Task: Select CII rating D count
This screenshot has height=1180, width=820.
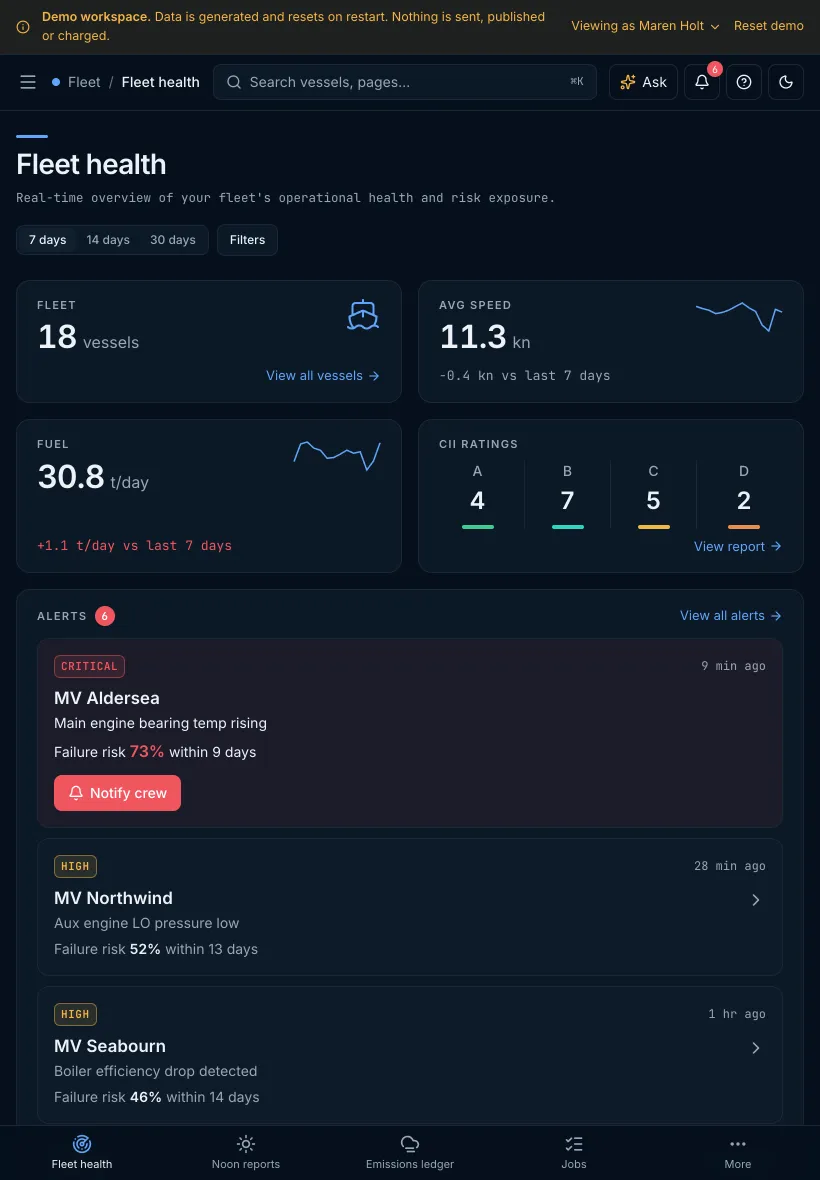Action: [744, 500]
